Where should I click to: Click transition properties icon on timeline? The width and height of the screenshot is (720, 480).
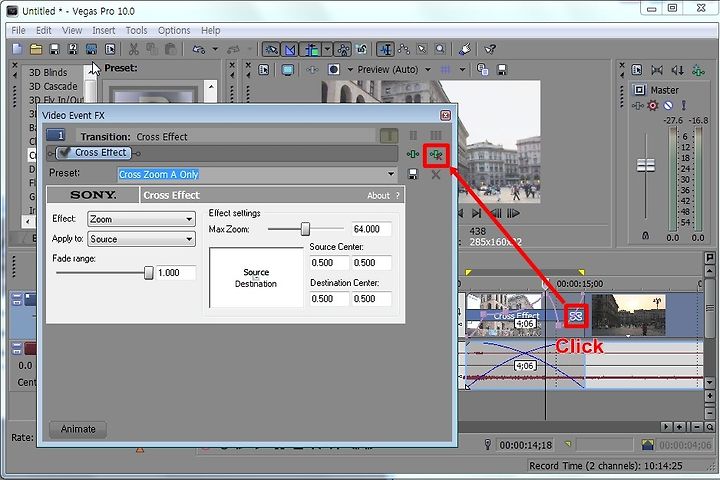[576, 316]
